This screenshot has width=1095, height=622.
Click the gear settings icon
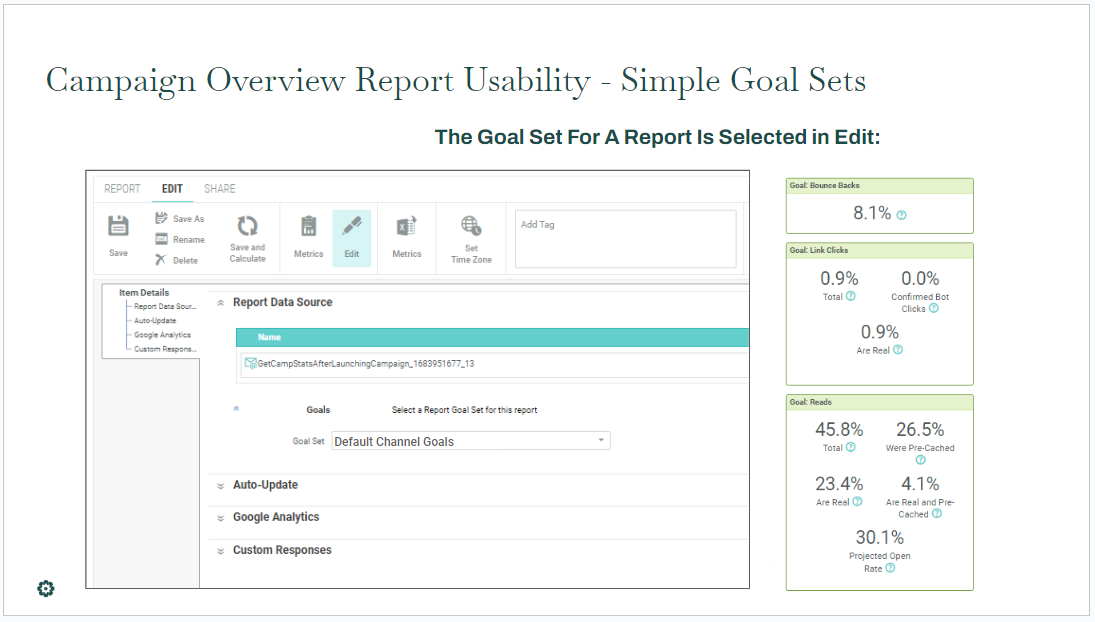pyautogui.click(x=45, y=588)
